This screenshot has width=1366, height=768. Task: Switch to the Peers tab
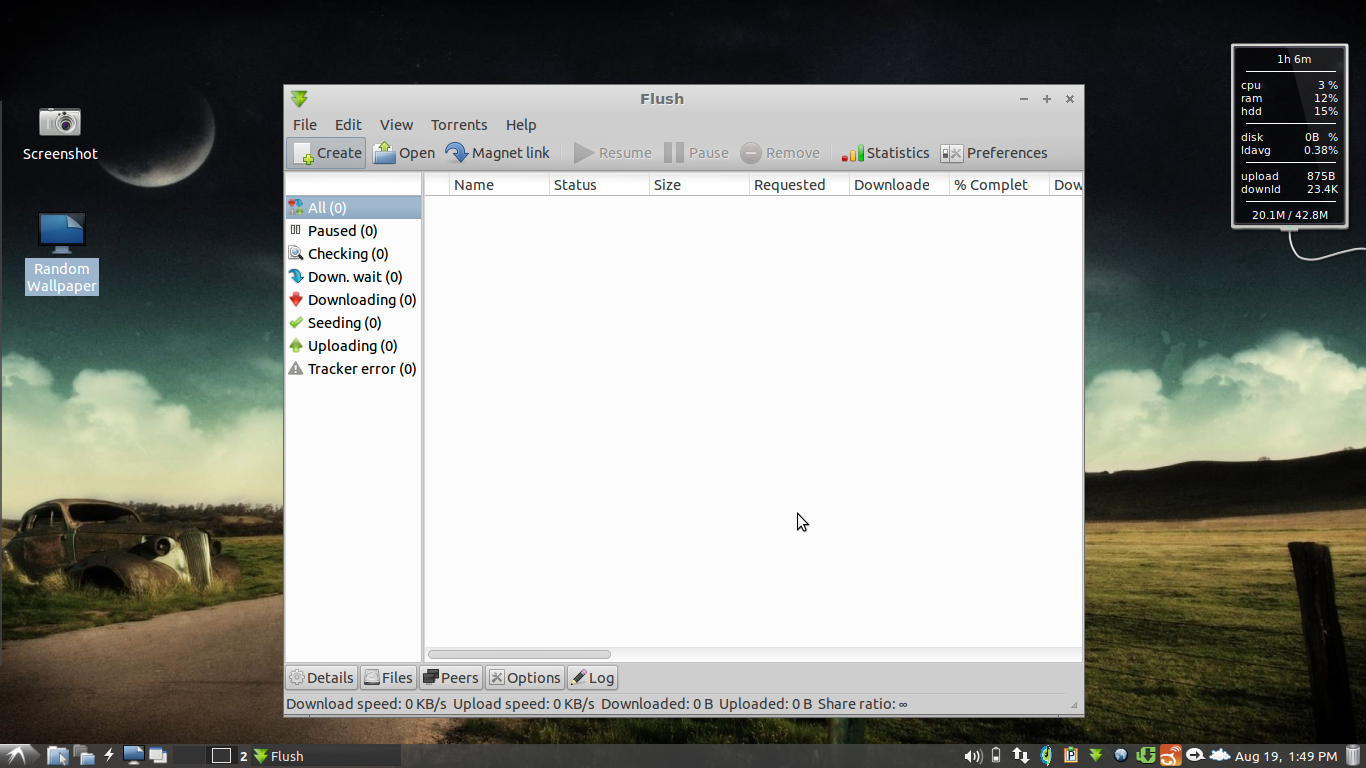(450, 677)
